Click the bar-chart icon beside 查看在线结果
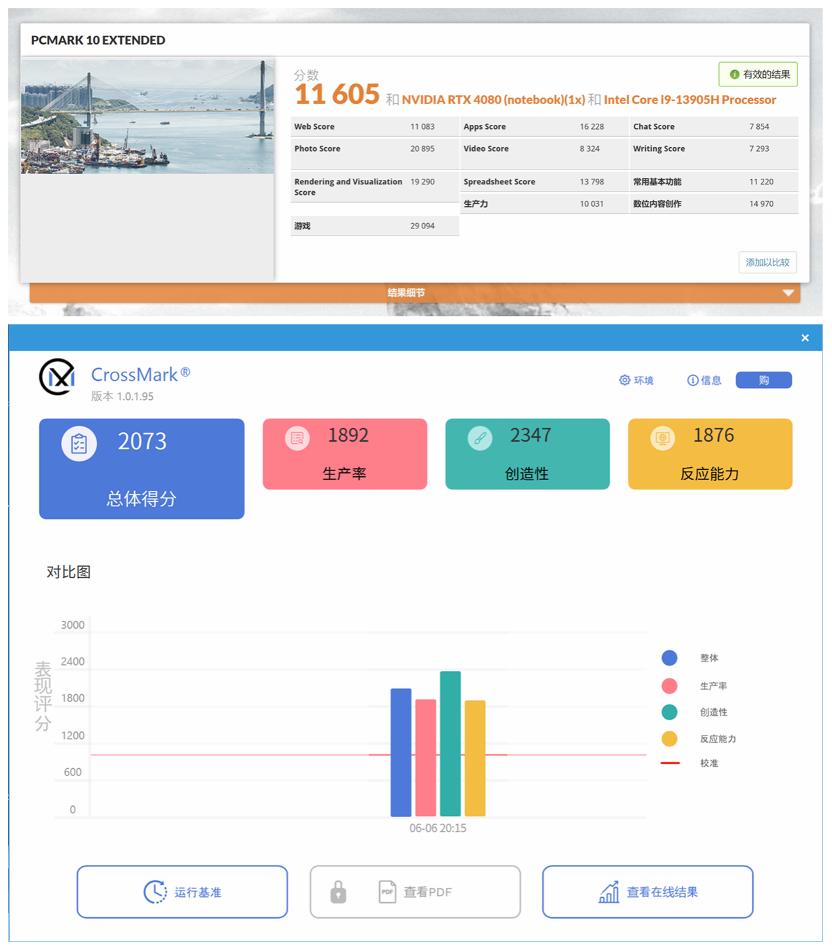The width and height of the screenshot is (832, 950). pos(609,891)
